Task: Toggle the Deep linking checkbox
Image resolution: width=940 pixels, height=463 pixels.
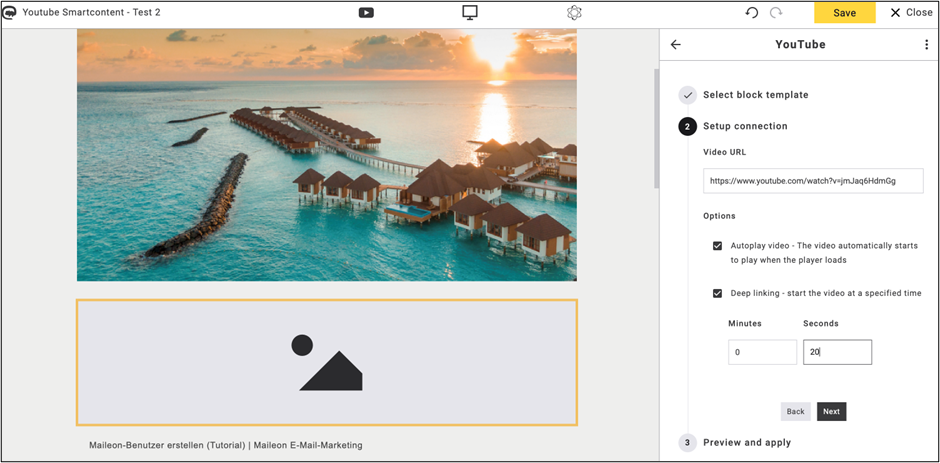Action: point(717,293)
